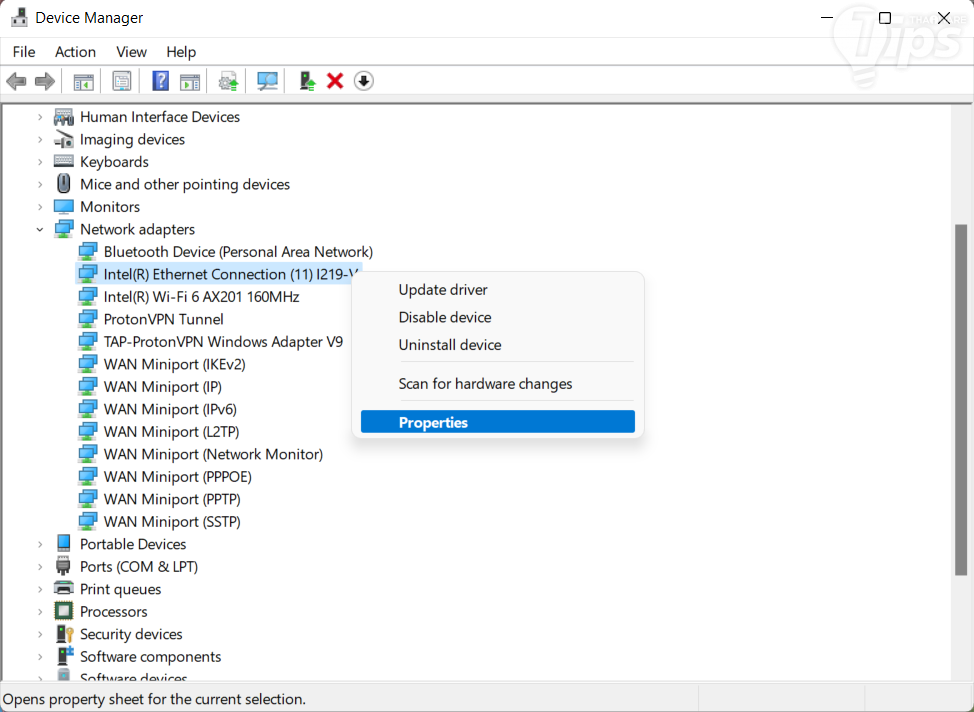Select the WAN Miniport (IP) entry
The width and height of the screenshot is (974, 712).
pyautogui.click(x=163, y=386)
